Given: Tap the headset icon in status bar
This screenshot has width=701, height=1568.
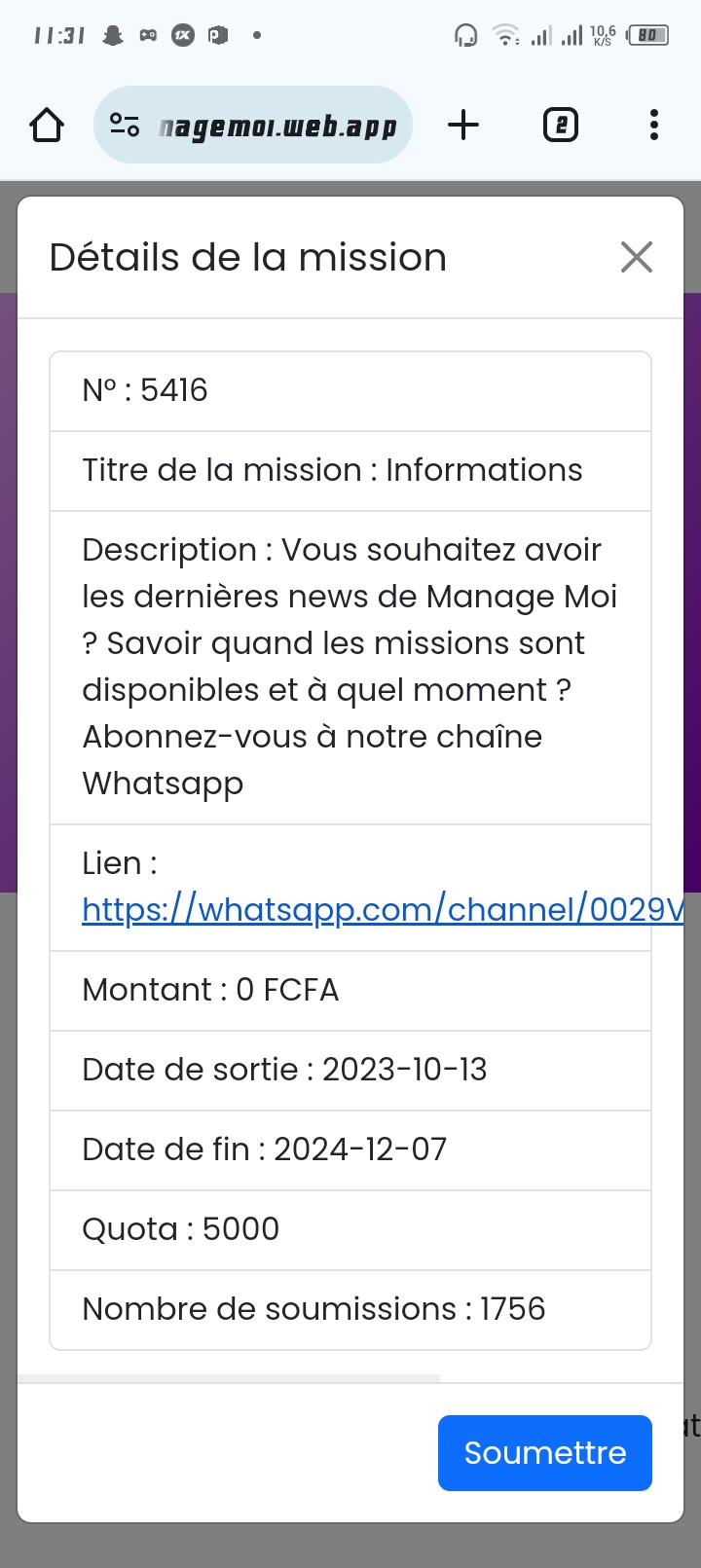Looking at the screenshot, I should coord(465,36).
